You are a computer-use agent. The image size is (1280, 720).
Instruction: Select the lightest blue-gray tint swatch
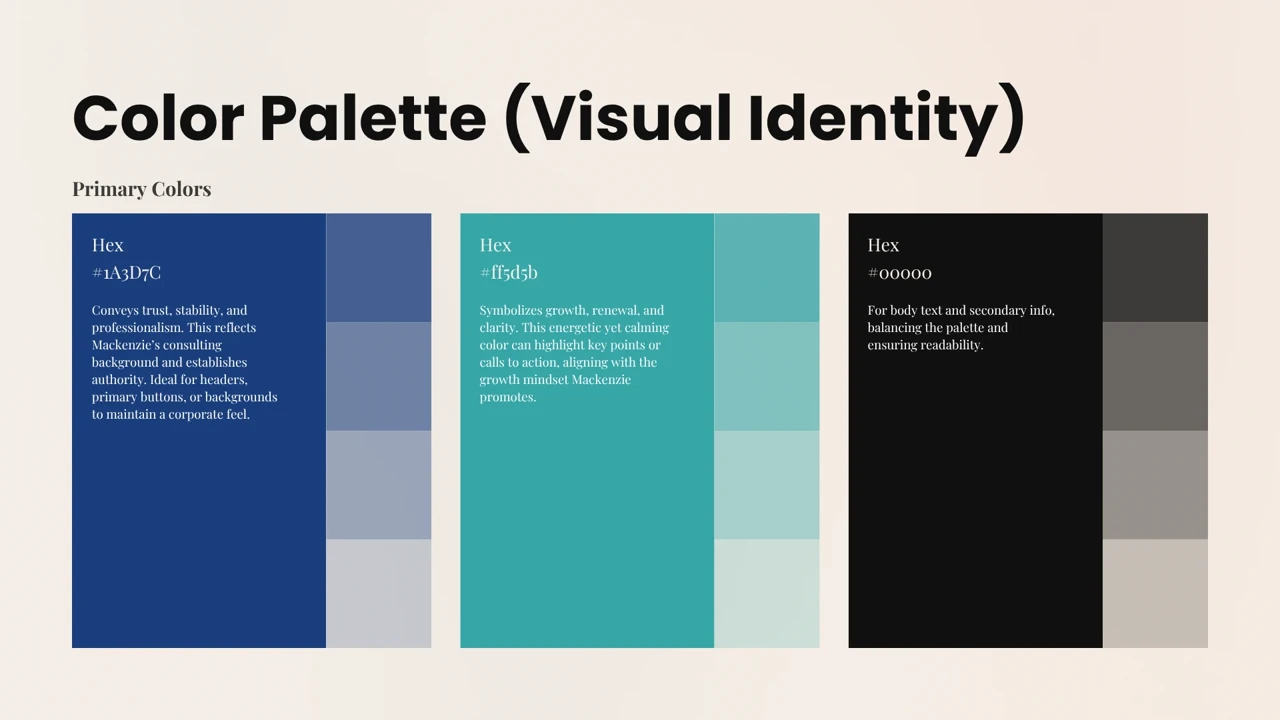379,594
